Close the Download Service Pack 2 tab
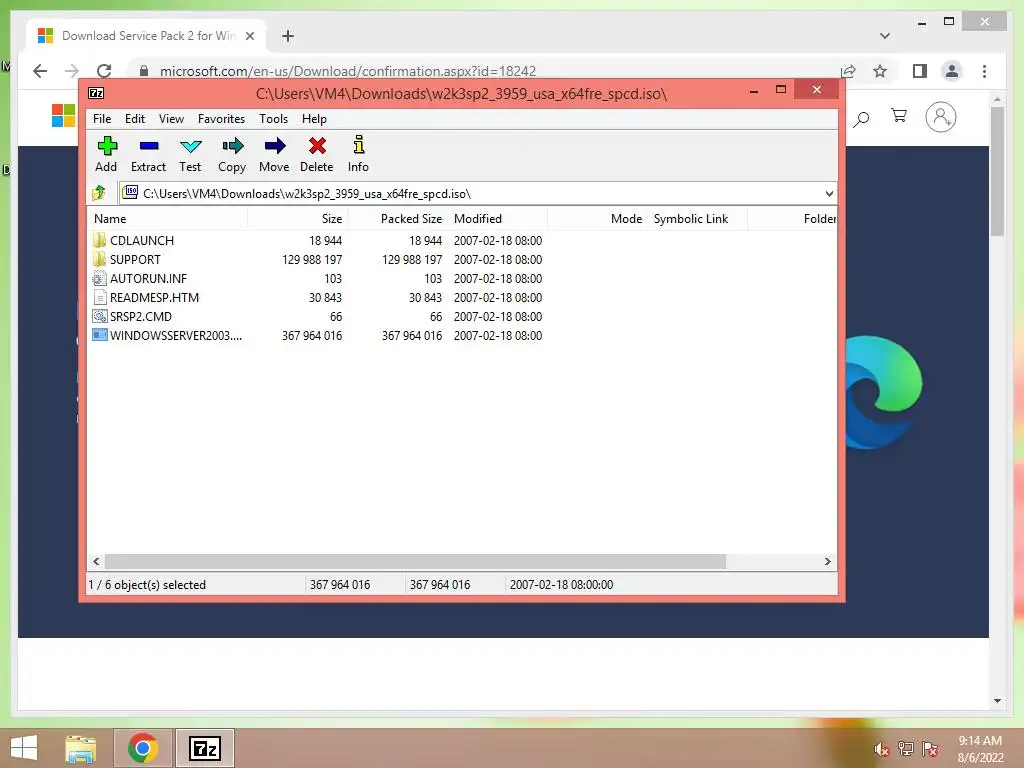Image resolution: width=1024 pixels, height=768 pixels. 250,36
